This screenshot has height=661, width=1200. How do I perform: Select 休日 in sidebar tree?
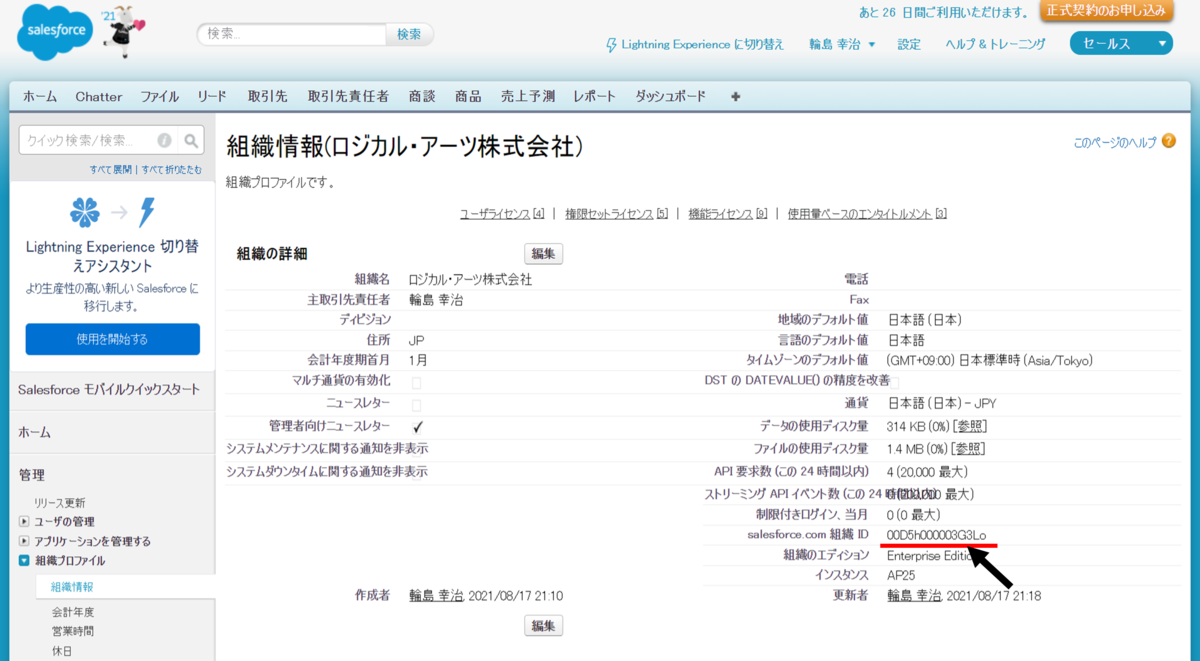click(x=63, y=651)
